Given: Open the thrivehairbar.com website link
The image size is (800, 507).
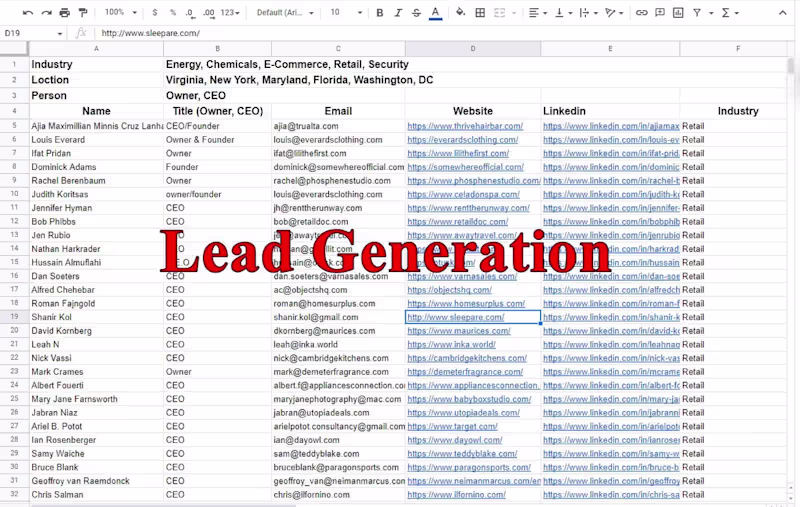Looking at the screenshot, I should [465, 126].
